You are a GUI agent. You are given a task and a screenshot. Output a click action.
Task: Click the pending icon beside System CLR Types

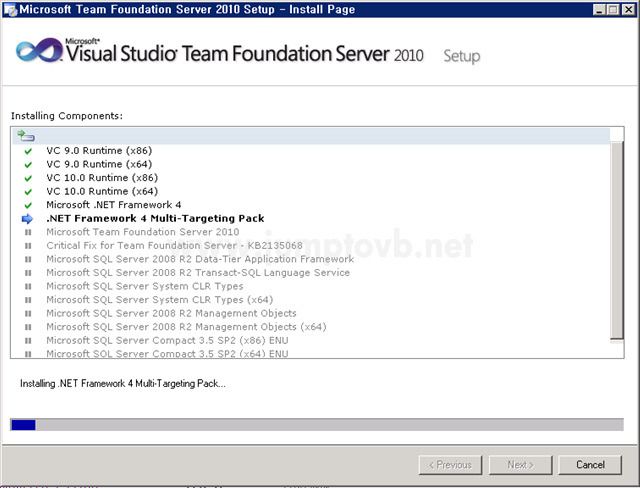[x=28, y=286]
